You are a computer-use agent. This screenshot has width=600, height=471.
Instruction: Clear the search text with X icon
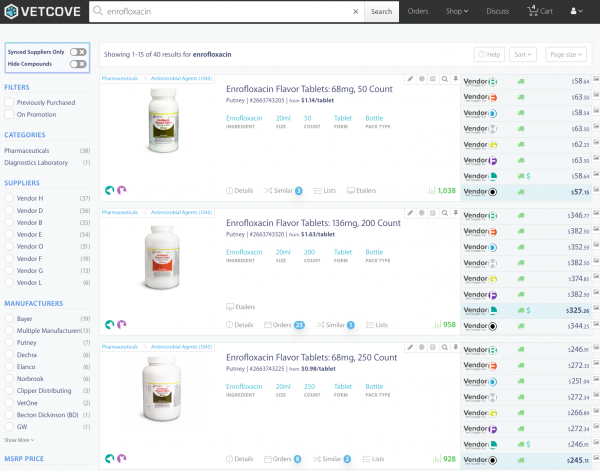coord(354,12)
